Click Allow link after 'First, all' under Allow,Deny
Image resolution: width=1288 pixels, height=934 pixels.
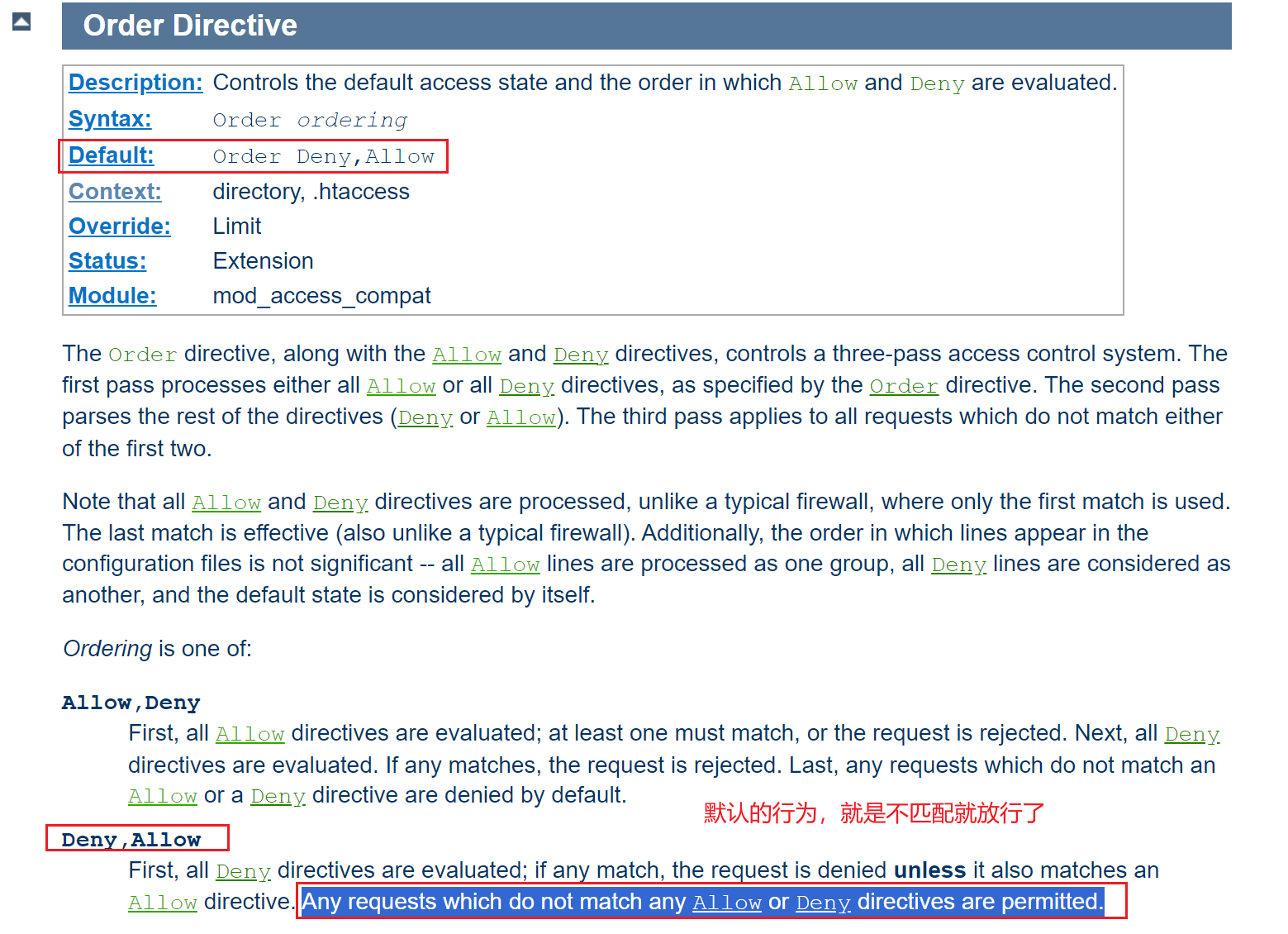click(x=250, y=734)
